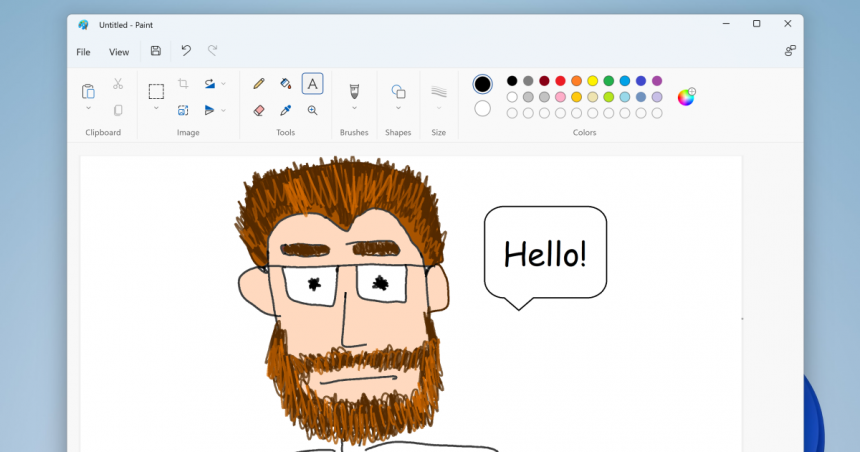Expand the Select tool options chevron
The height and width of the screenshot is (452, 860).
[x=156, y=108]
